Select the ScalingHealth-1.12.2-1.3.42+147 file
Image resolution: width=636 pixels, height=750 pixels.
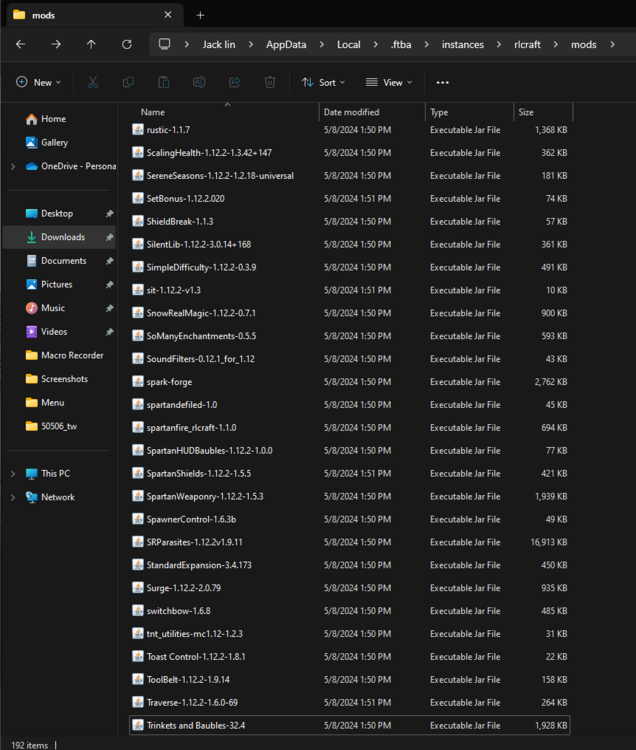350,153
